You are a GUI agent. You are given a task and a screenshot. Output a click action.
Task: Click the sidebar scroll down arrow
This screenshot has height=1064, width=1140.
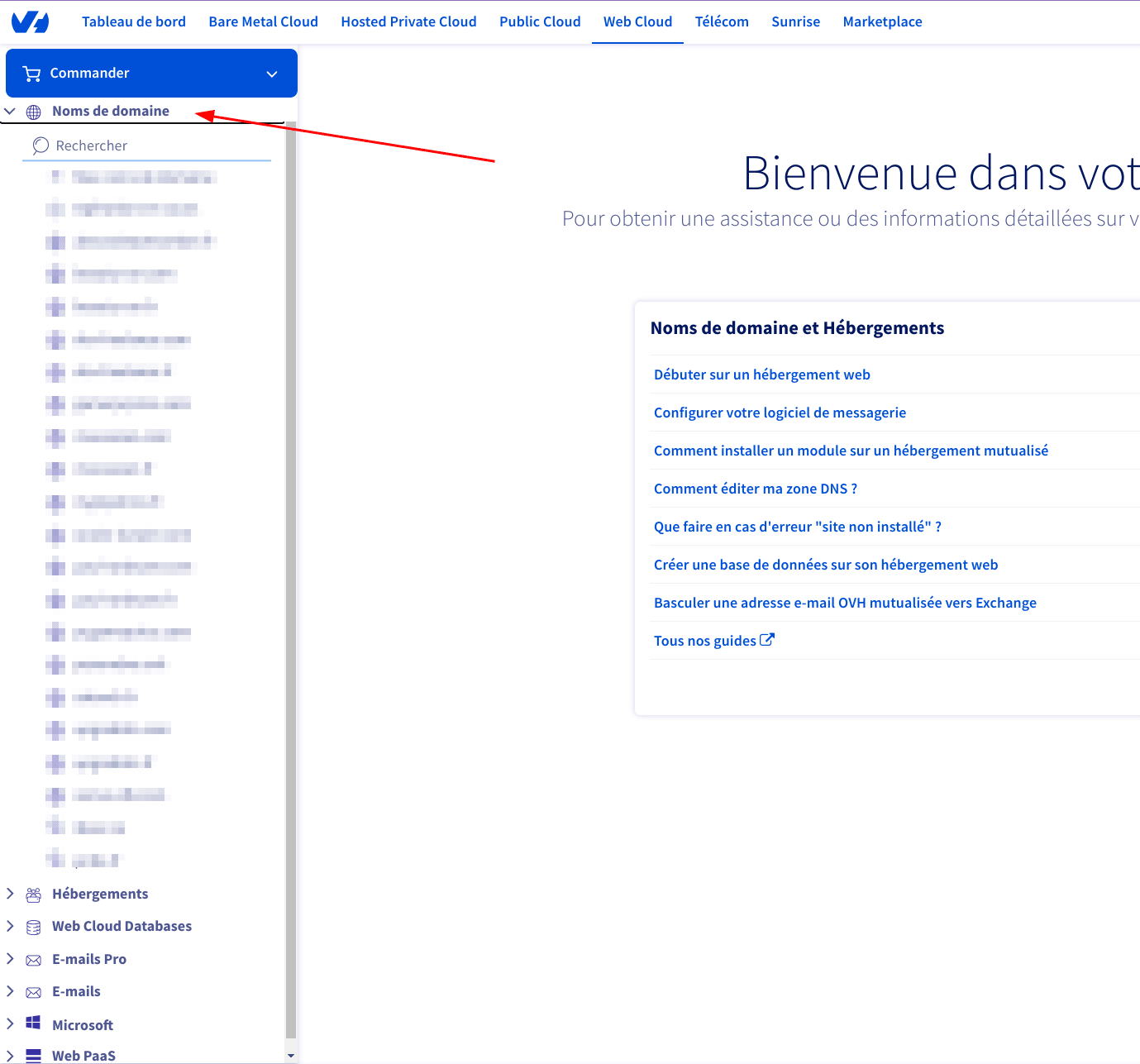pyautogui.click(x=290, y=1056)
